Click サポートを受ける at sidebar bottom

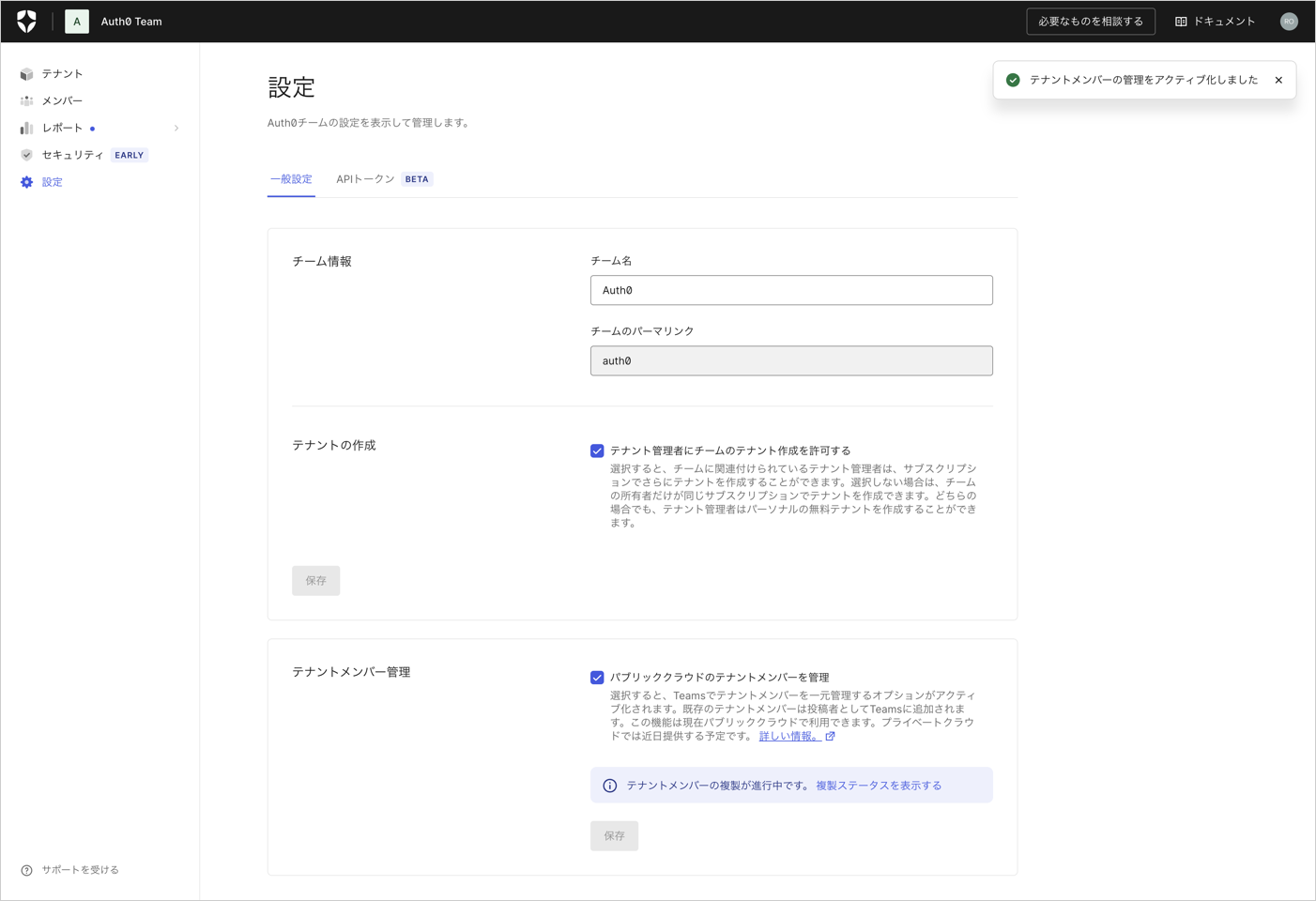coord(81,870)
